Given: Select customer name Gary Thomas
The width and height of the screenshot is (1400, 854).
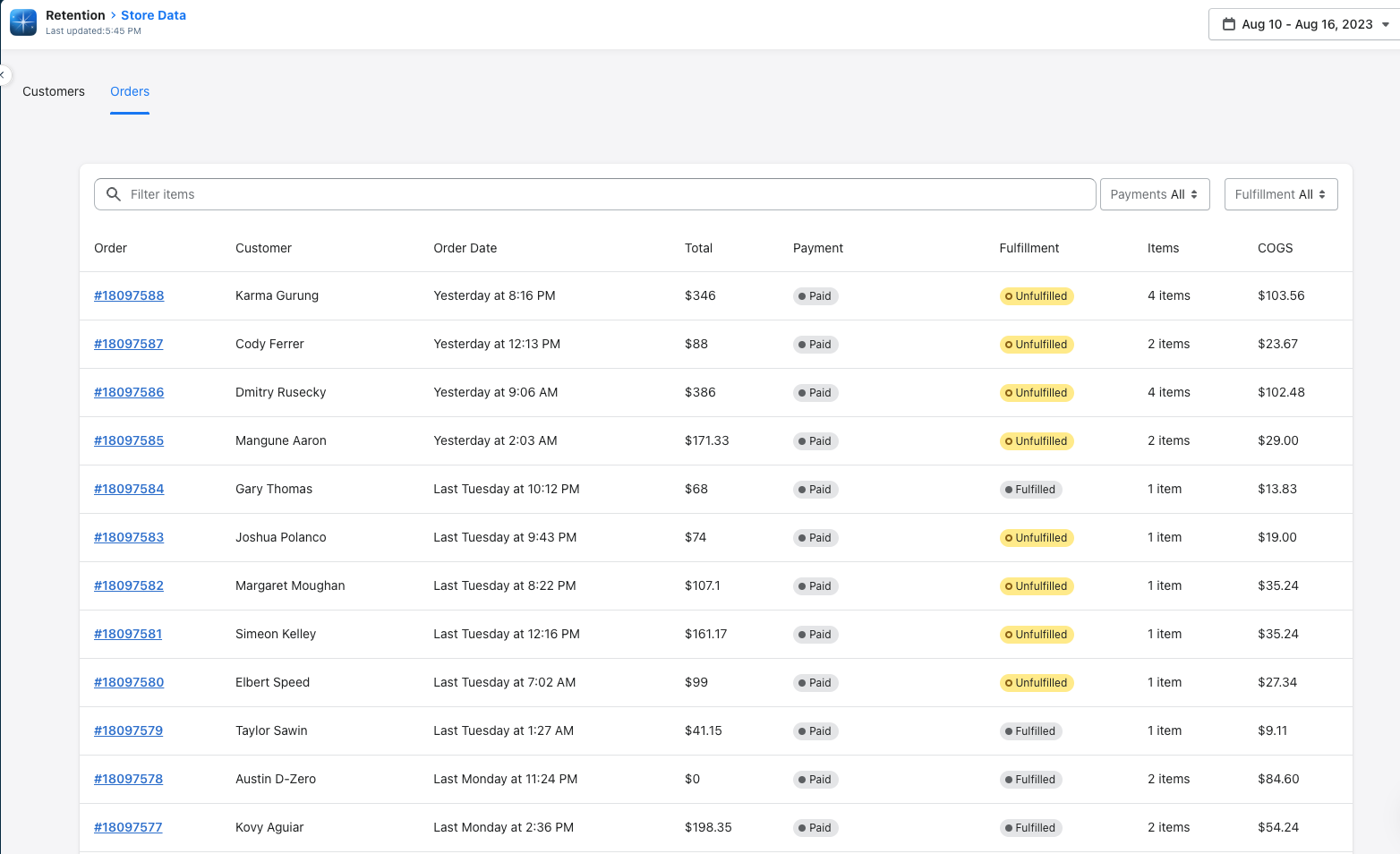Looking at the screenshot, I should 274,489.
